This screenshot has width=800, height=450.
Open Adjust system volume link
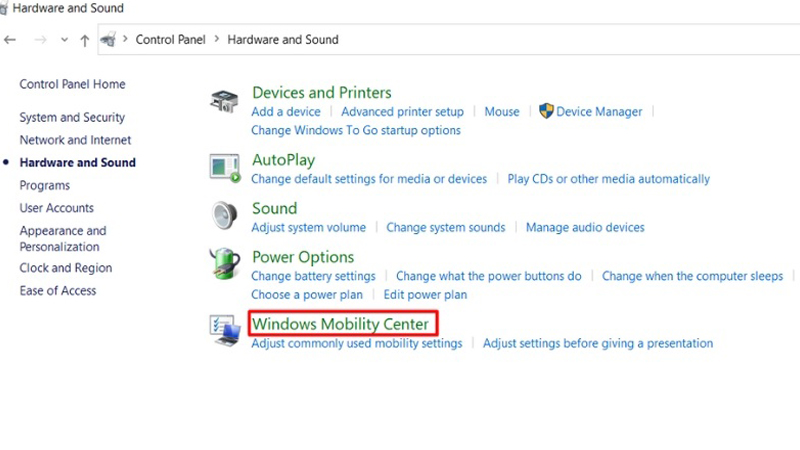point(308,227)
